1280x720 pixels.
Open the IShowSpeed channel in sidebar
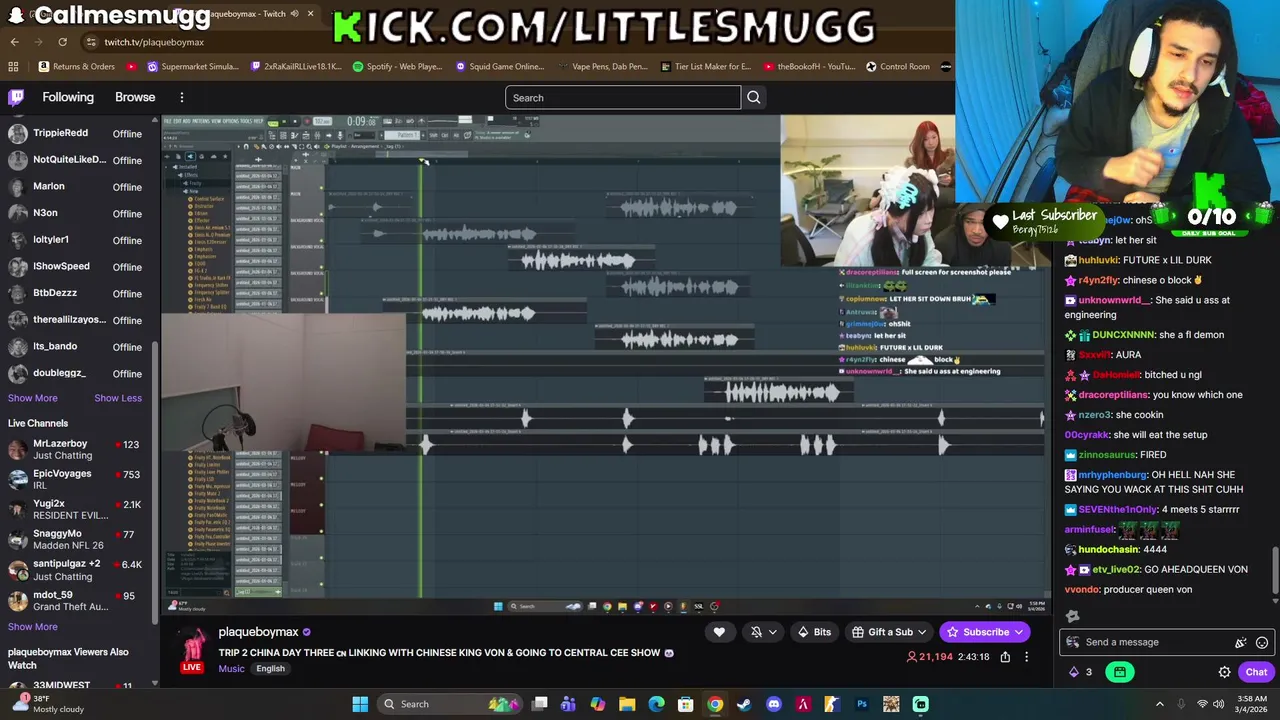76,267
